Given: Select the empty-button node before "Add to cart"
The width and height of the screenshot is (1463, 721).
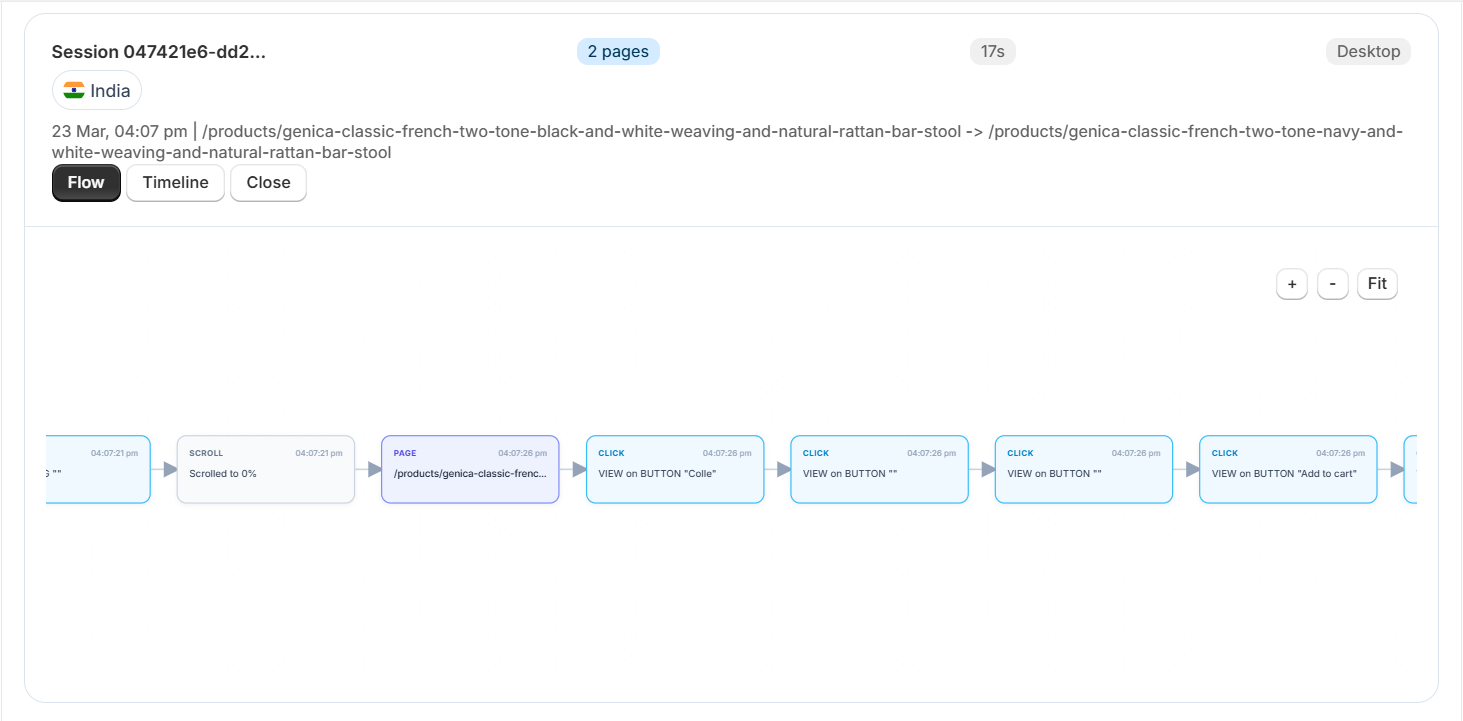Looking at the screenshot, I should tap(1083, 469).
